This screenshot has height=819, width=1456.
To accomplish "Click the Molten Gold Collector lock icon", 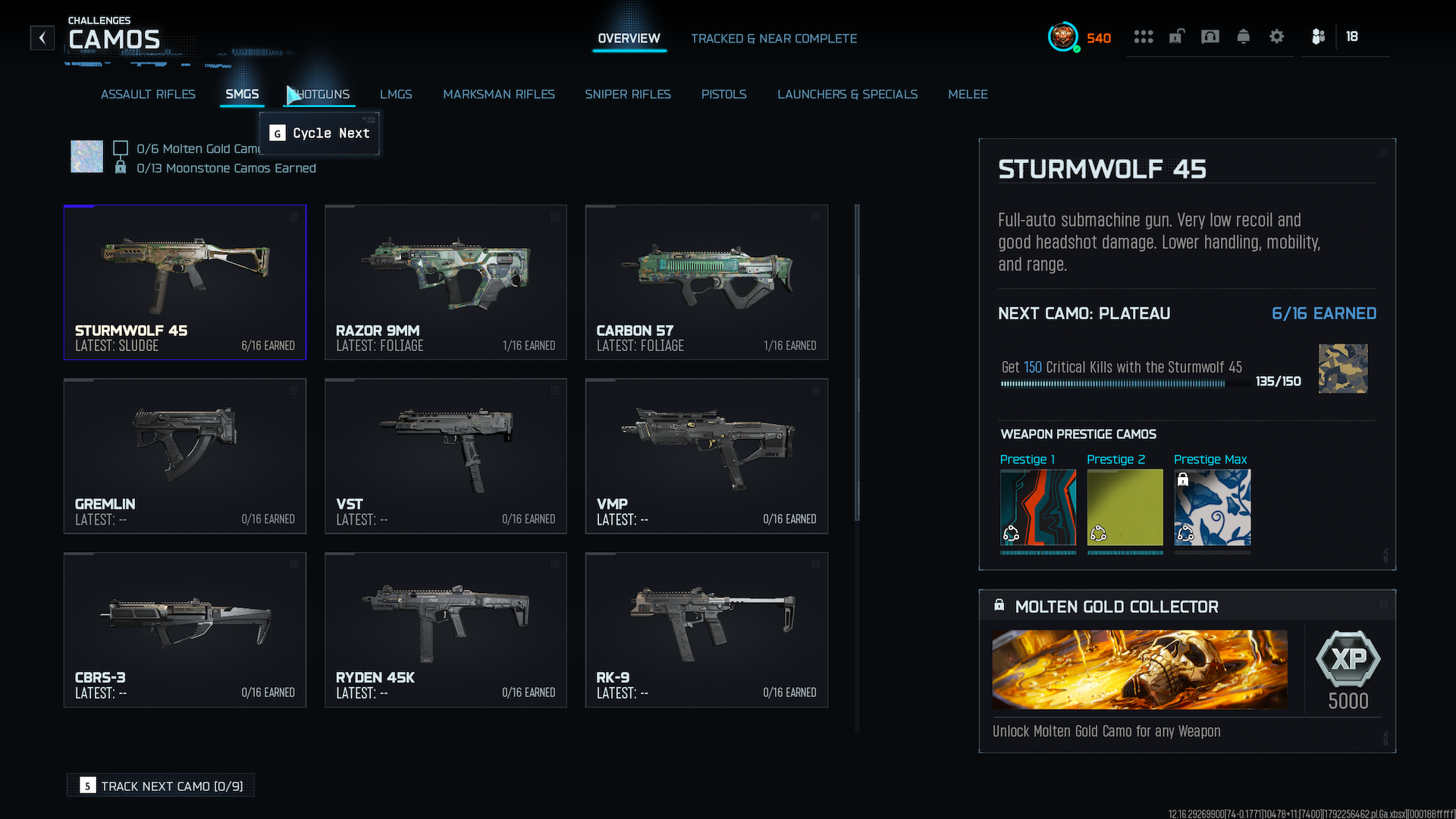I will 999,605.
